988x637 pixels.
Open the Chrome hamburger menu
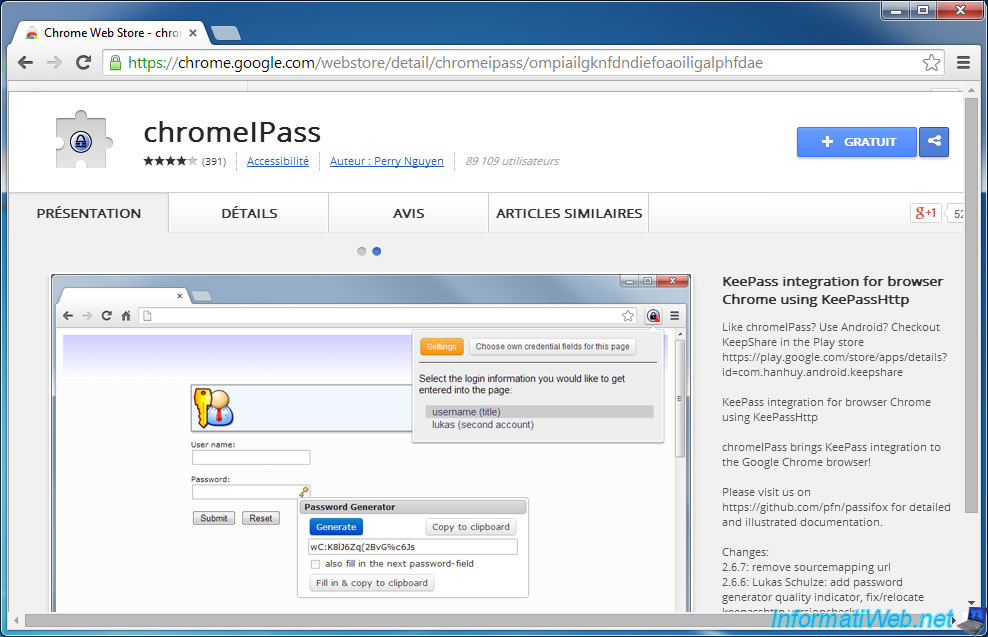point(963,62)
